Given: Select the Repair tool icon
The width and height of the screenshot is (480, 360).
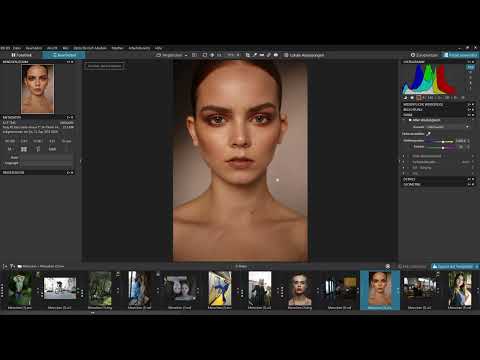Looking at the screenshot, I should (269, 55).
